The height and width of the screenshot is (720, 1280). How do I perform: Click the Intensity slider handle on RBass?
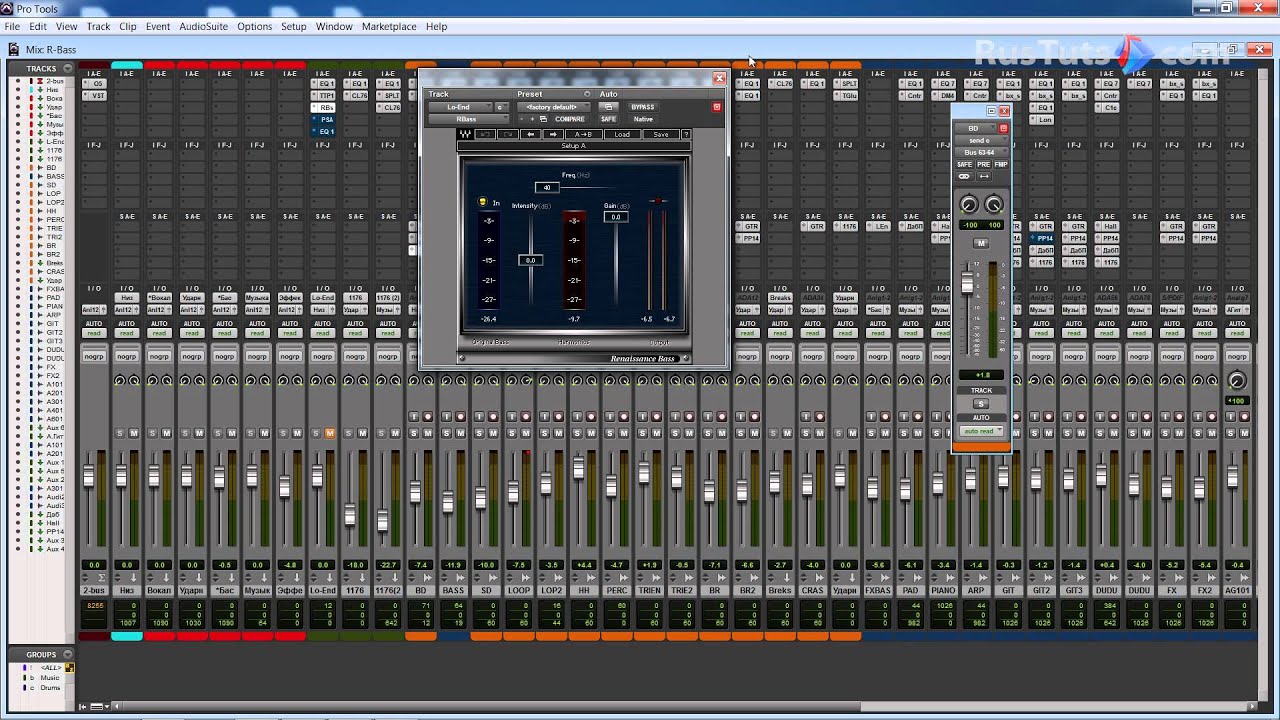(530, 260)
